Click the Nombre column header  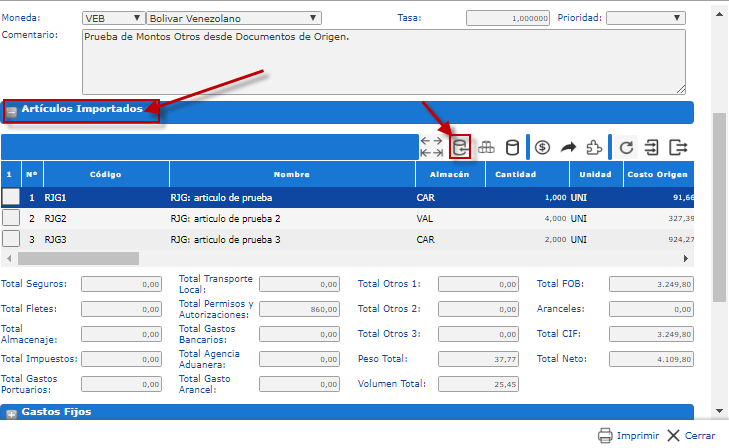291,174
